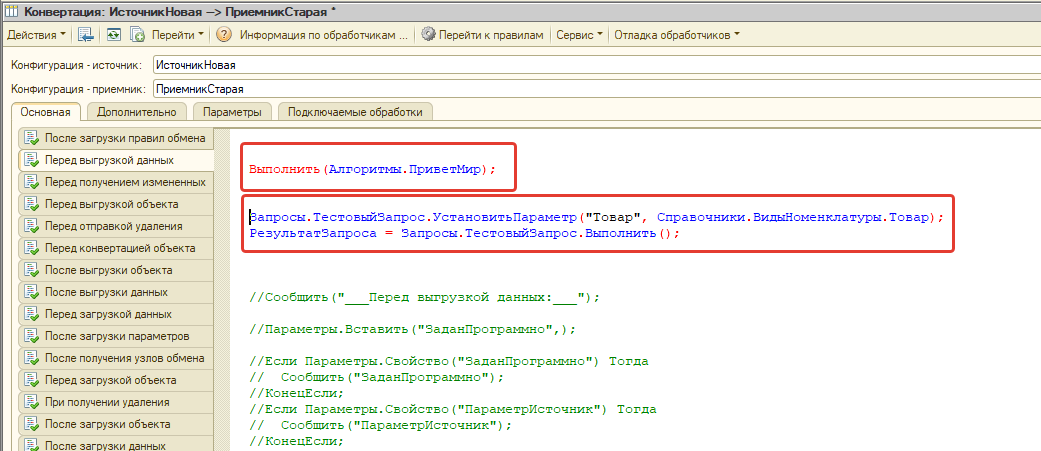
Task: Select handler Перед выгрузкой данных
Action: pyautogui.click(x=116, y=160)
